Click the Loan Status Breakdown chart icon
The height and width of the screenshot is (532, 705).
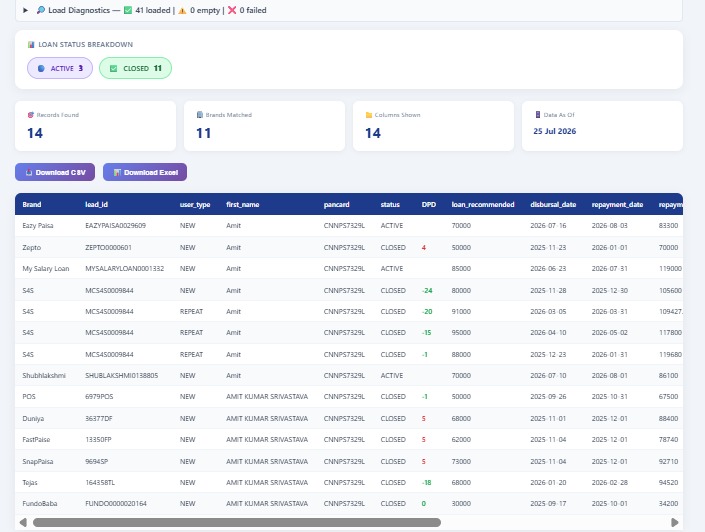[x=31, y=45]
